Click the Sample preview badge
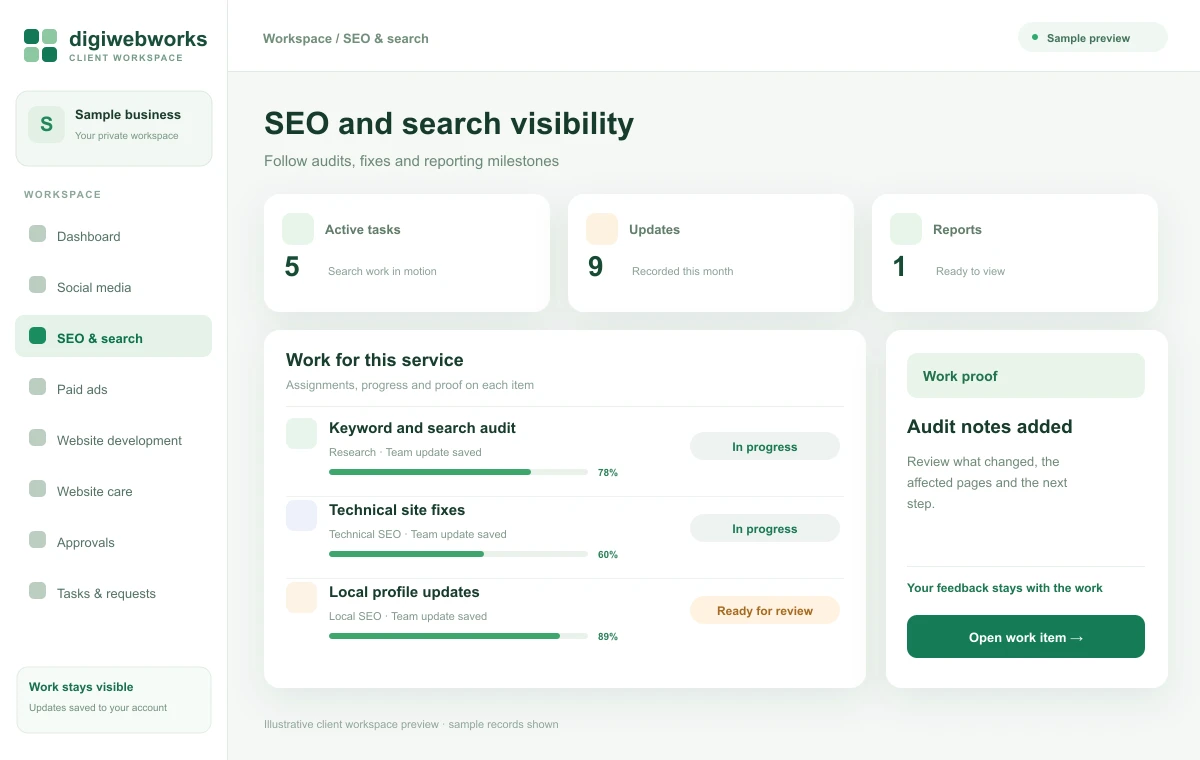Screen dimensions: 1200x760 pos(1093,38)
